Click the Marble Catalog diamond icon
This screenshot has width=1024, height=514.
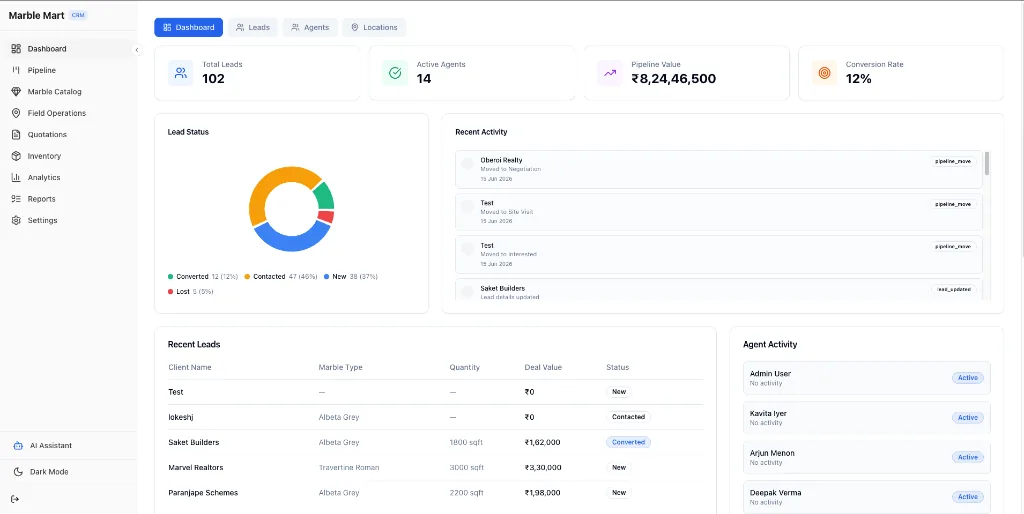(x=16, y=92)
